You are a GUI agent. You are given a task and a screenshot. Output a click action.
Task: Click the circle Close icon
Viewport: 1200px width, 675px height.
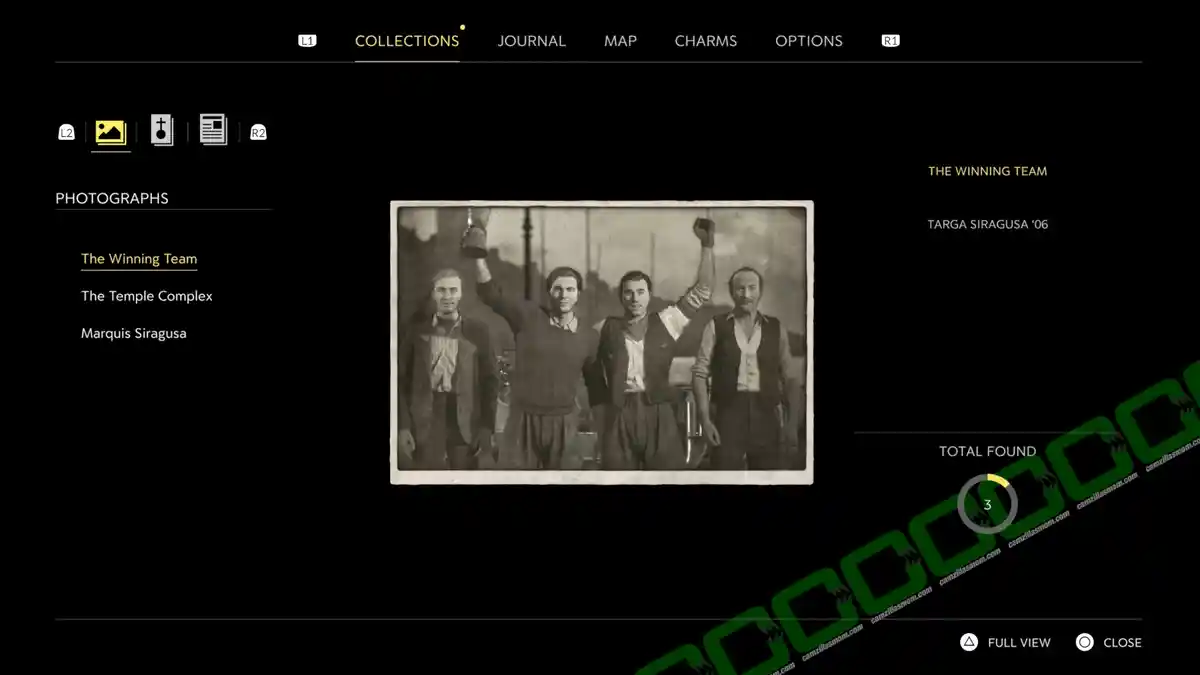(x=1085, y=642)
